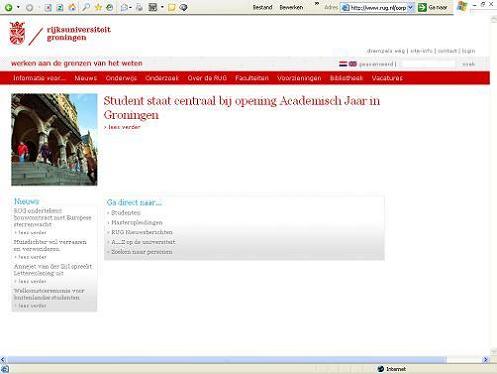
Task: Switch to English language flag
Action: click(x=352, y=64)
